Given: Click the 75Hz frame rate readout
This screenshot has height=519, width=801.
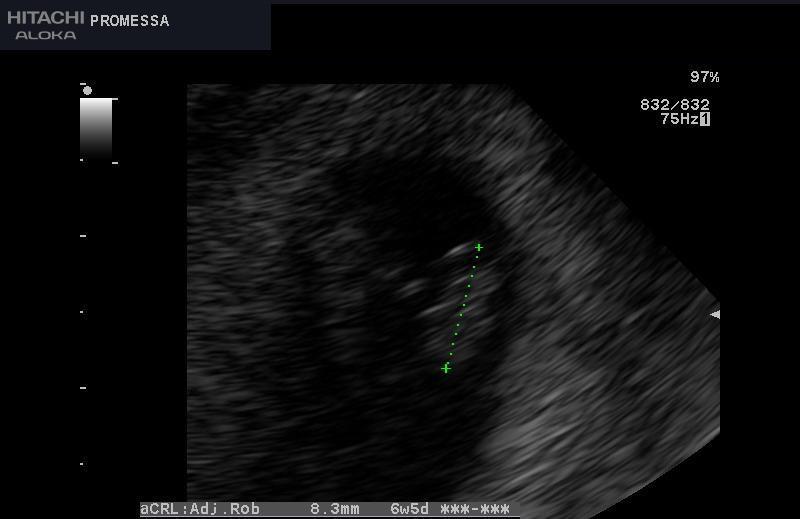Looking at the screenshot, I should pos(679,119).
